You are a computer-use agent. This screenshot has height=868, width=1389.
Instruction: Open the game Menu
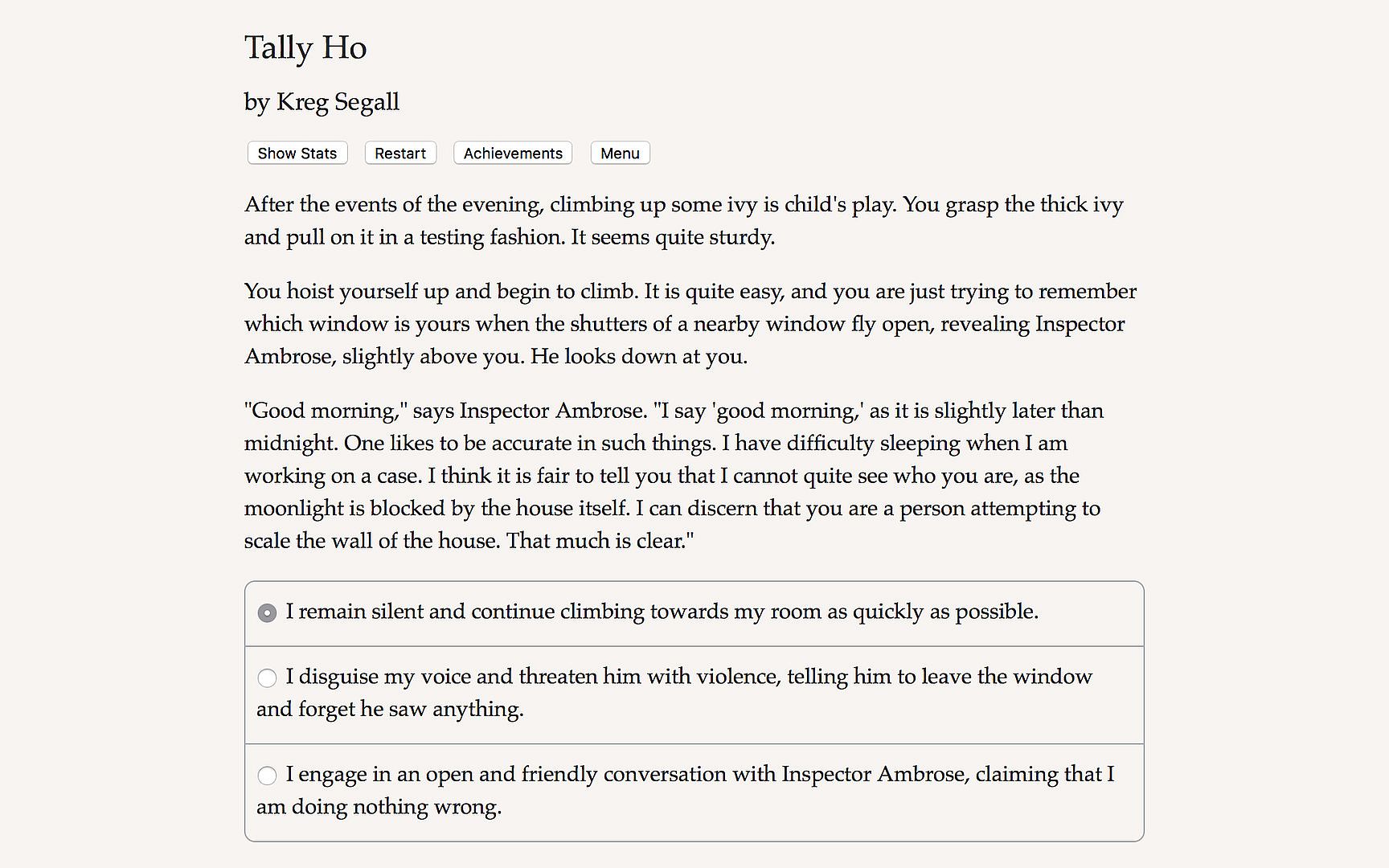click(x=620, y=154)
